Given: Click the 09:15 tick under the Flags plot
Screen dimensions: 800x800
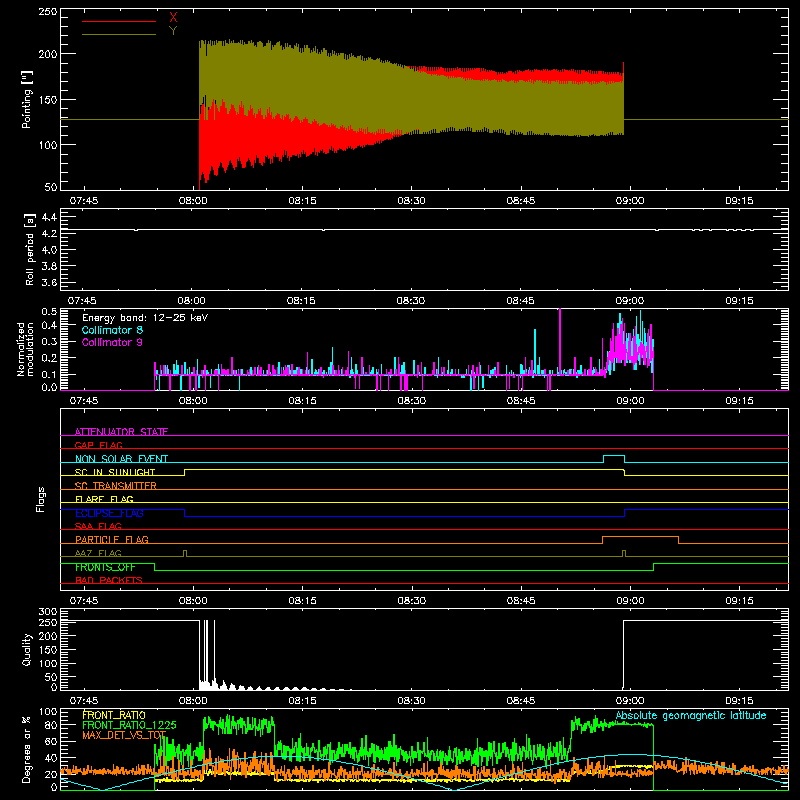Looking at the screenshot, I should click(x=739, y=601).
